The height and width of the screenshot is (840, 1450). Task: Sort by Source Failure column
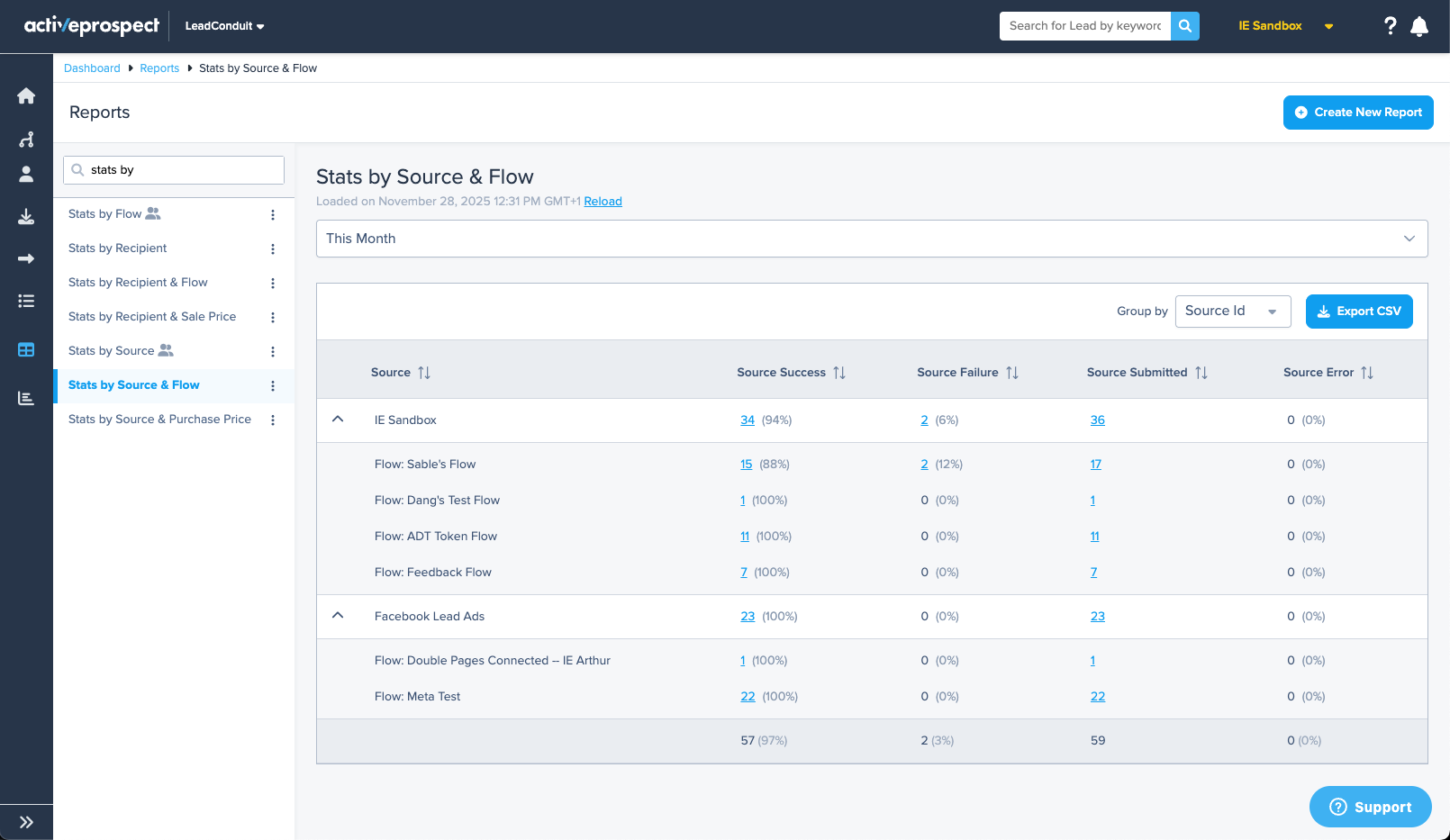(1012, 373)
